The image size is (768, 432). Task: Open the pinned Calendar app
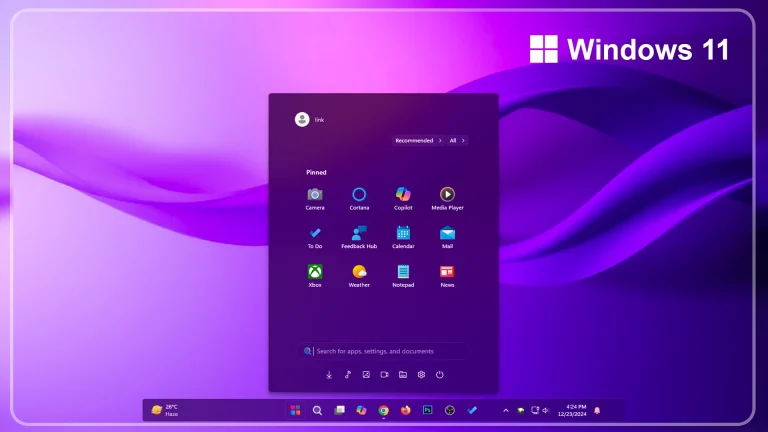tap(403, 233)
